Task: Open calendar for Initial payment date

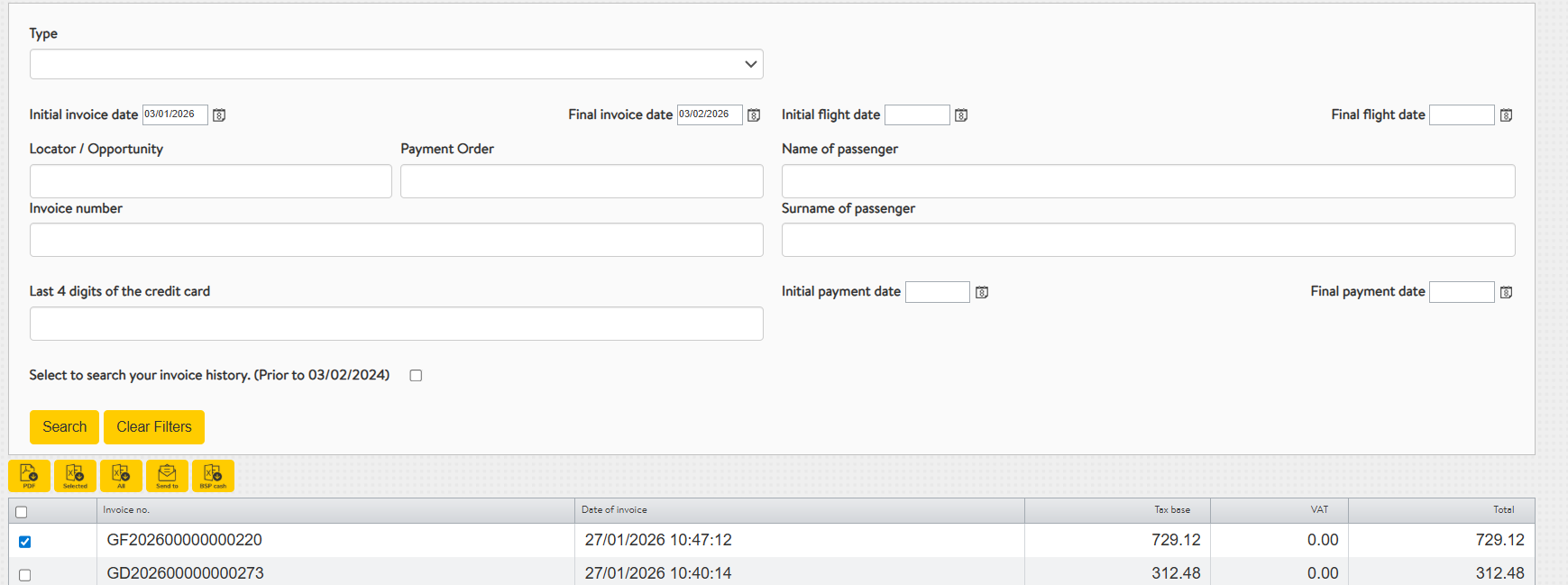Action: (x=982, y=292)
